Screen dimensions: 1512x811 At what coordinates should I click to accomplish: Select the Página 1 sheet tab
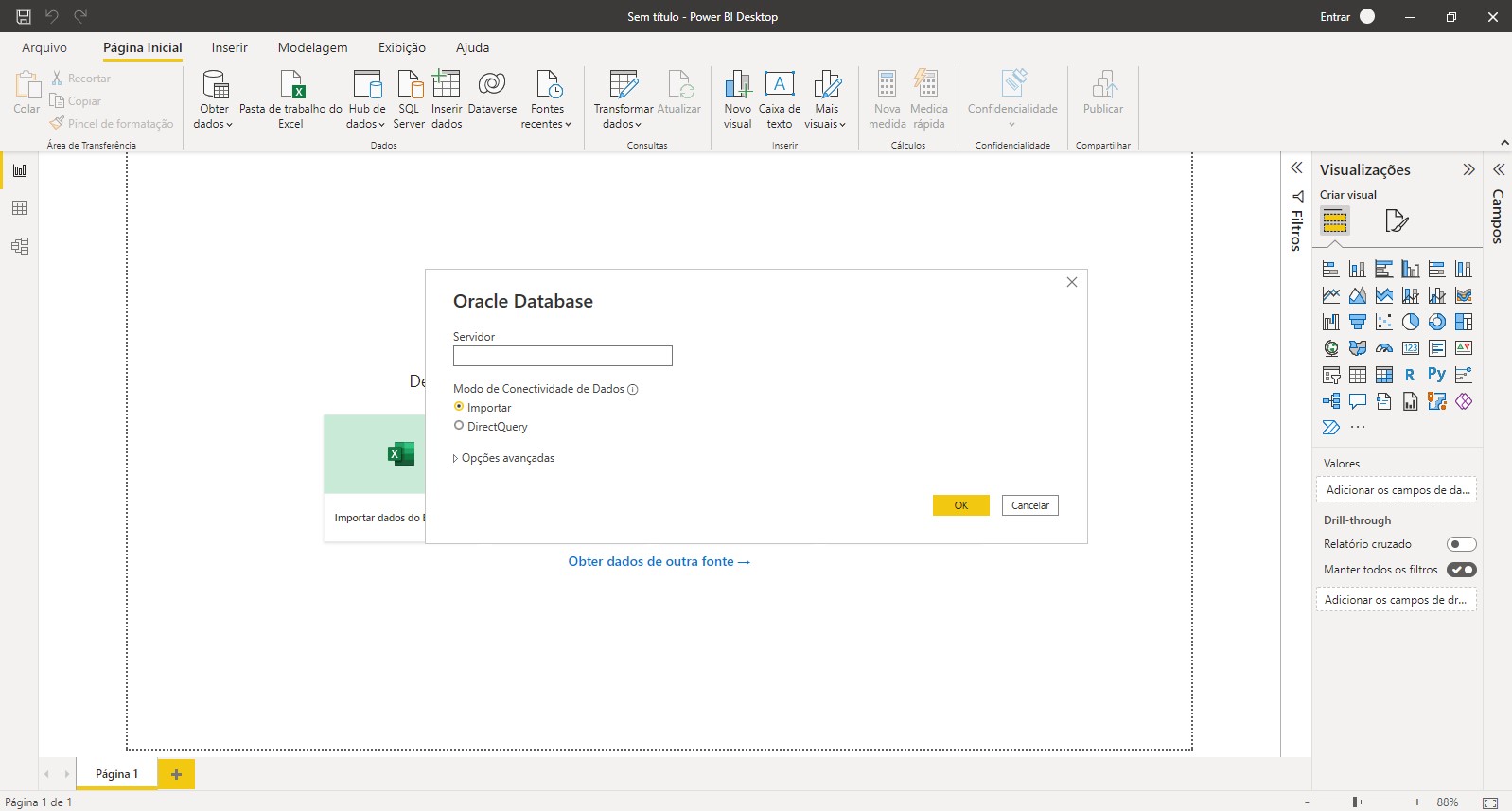116,774
